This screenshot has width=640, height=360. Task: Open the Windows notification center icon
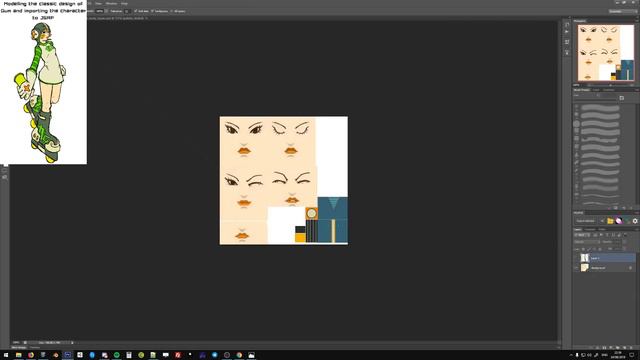pyautogui.click(x=632, y=355)
